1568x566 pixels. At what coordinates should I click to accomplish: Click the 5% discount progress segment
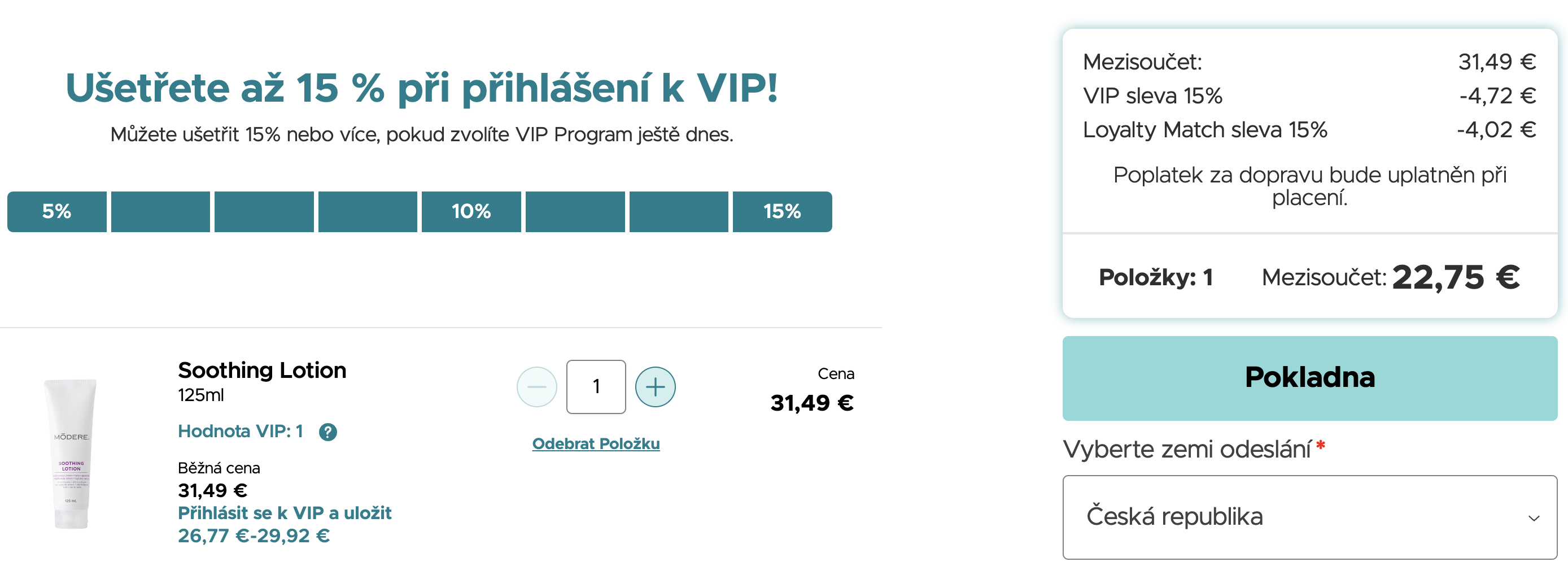(x=56, y=211)
